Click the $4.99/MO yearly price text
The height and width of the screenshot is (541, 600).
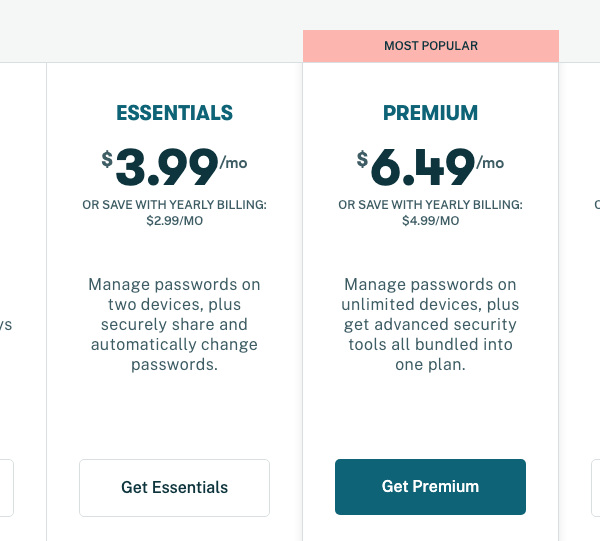(430, 221)
